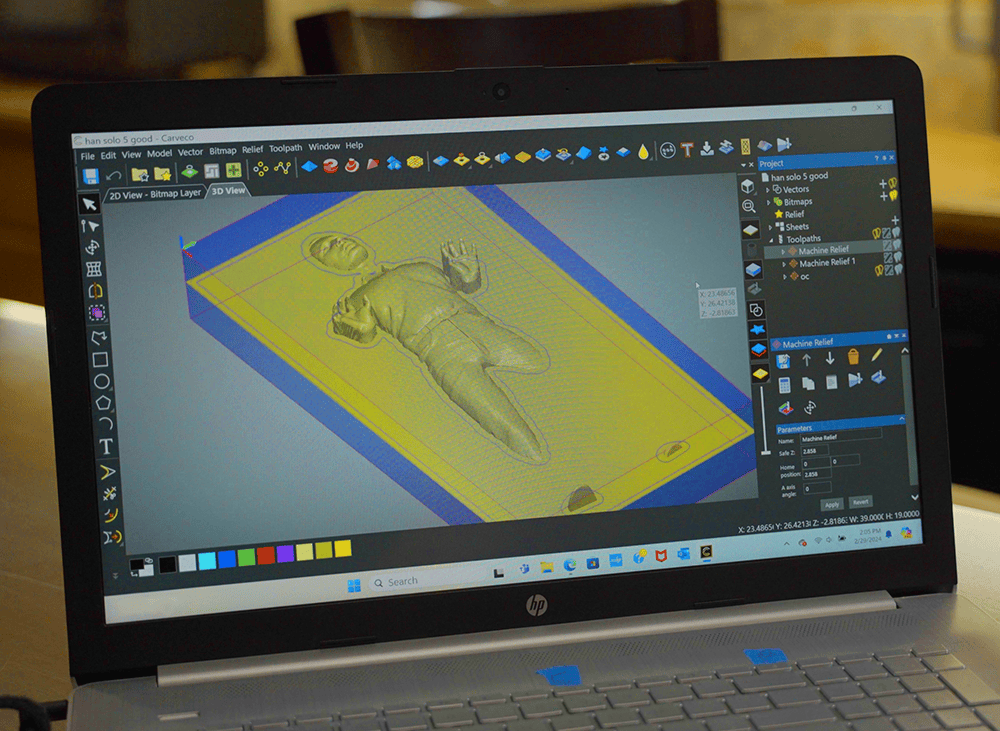Toggle light bulb visibility for Bitmaps

tap(893, 195)
